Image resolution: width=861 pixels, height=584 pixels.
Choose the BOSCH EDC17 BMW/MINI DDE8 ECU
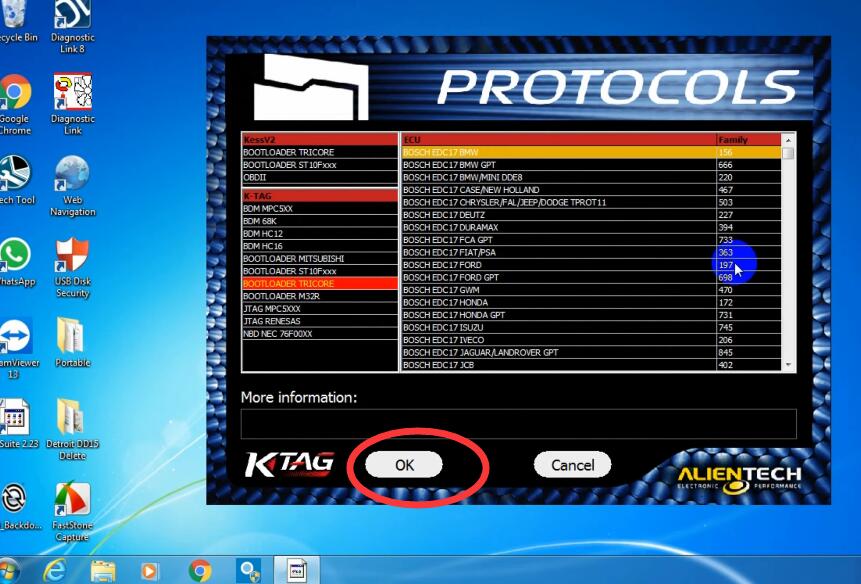click(591, 177)
